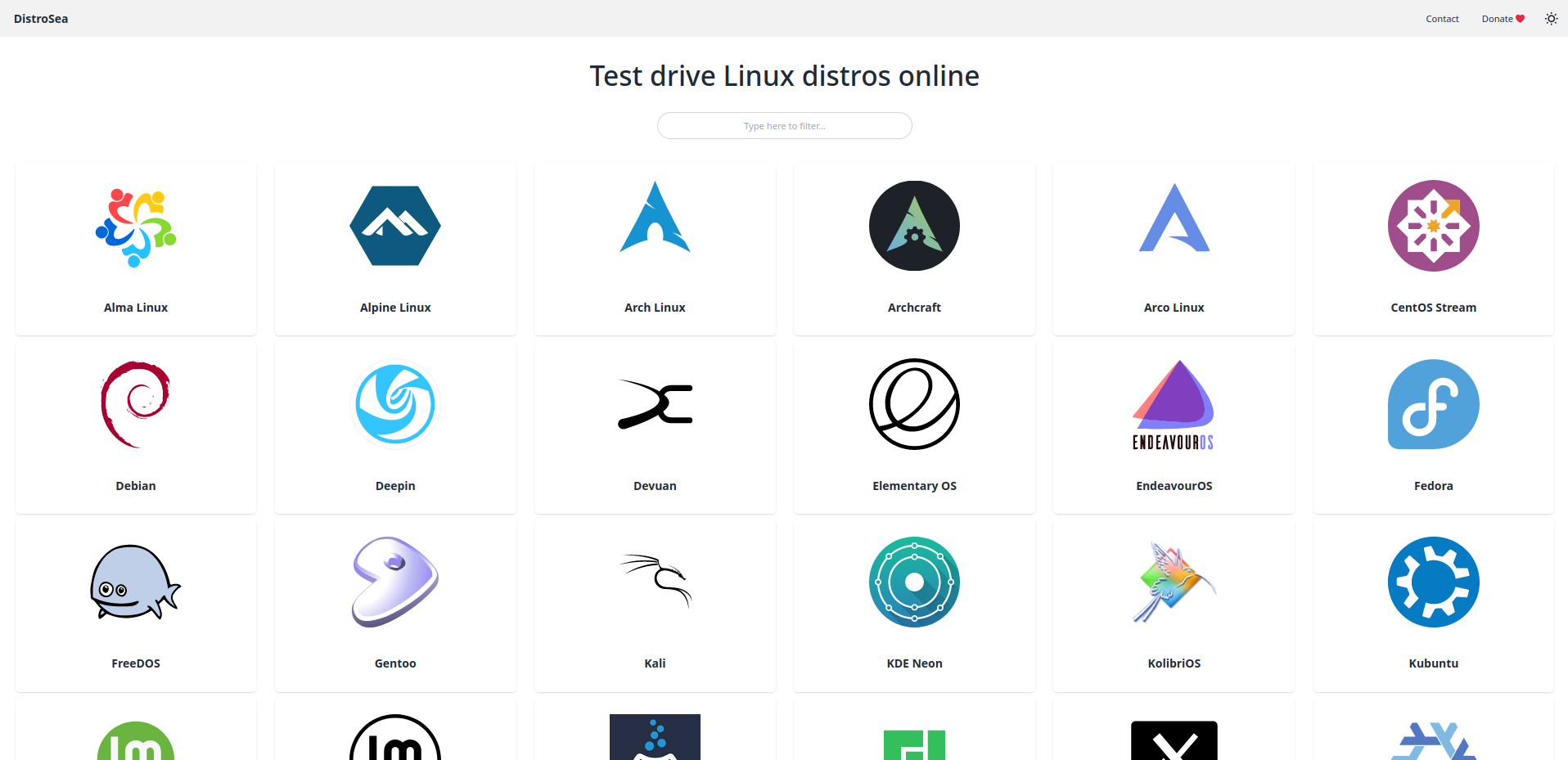Click the Donate link with heart
Viewport: 1568px width, 760px height.
[1503, 19]
